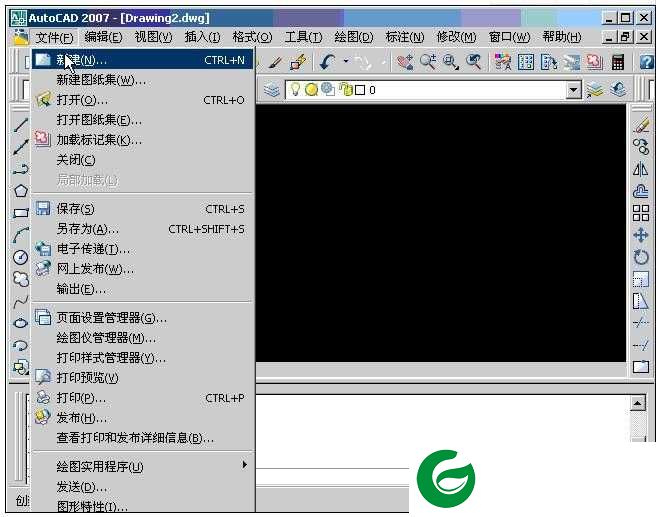This screenshot has width=659, height=517.
Task: Click the Zoom Window icon
Action: [451, 62]
